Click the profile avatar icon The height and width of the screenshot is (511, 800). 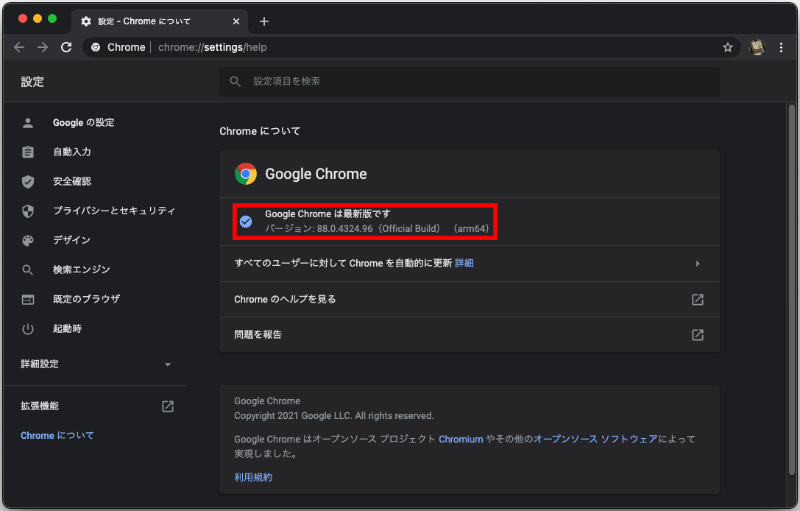point(757,47)
